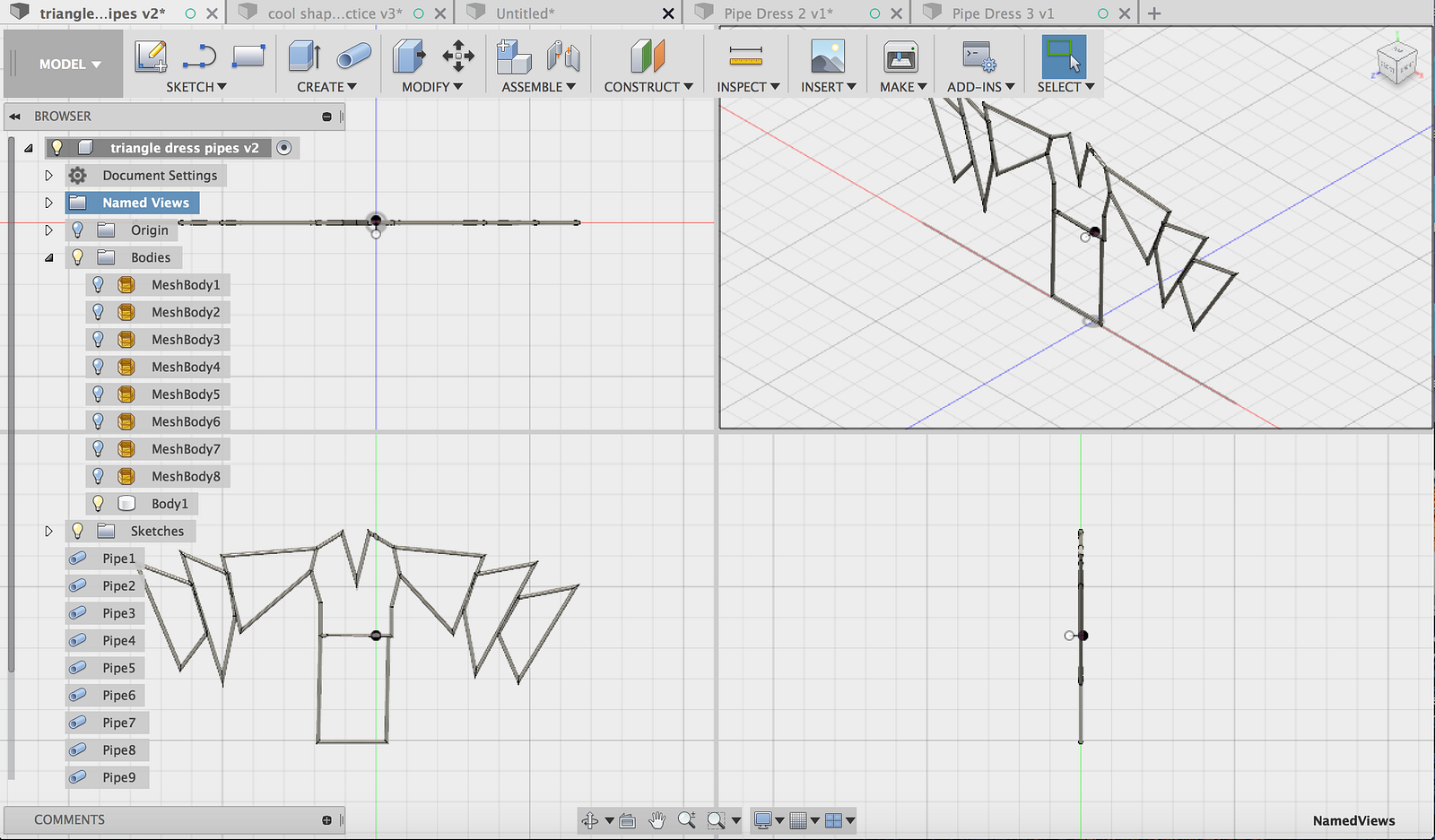Image resolution: width=1435 pixels, height=840 pixels.
Task: Select the Pipe tool icon
Action: [x=353, y=56]
